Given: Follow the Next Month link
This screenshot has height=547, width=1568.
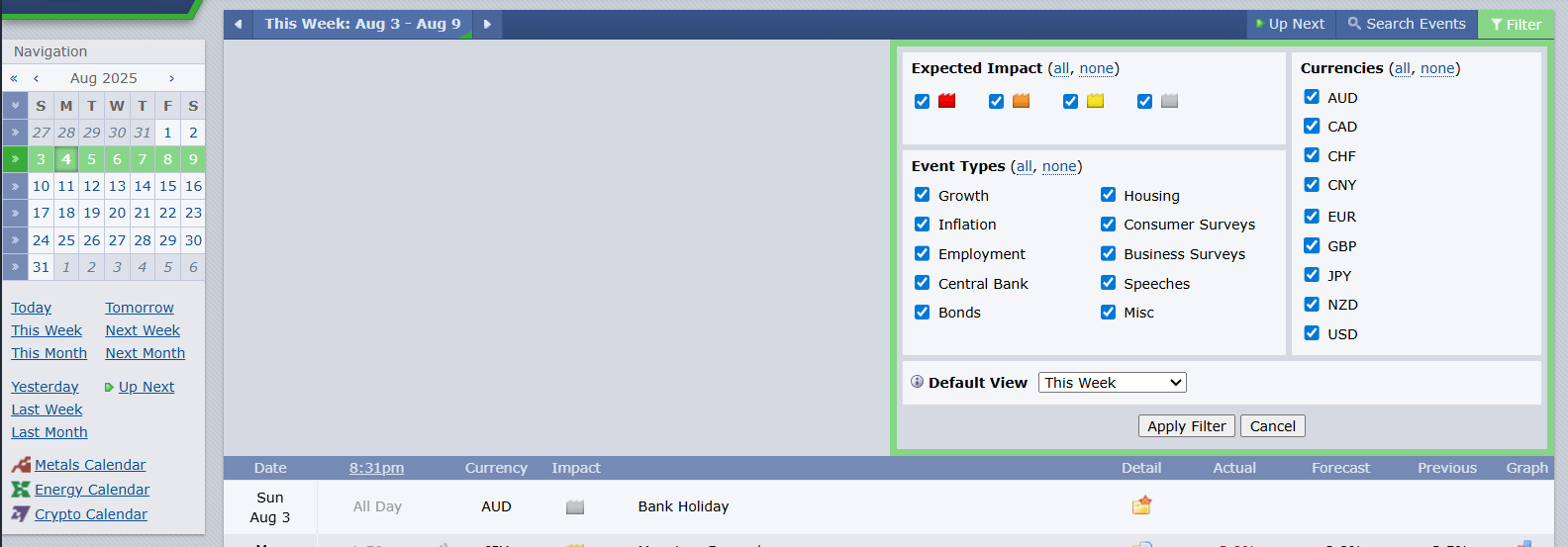Looking at the screenshot, I should point(145,353).
